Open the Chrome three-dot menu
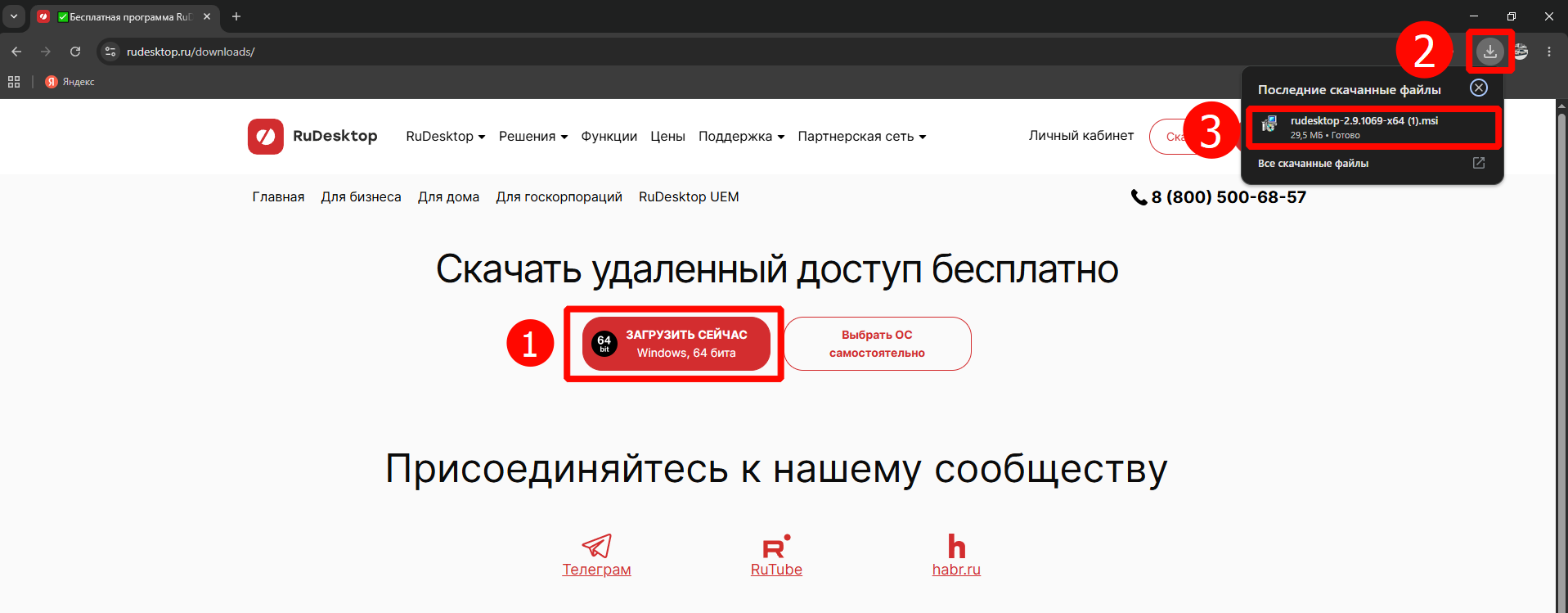1568x613 pixels. [1549, 52]
